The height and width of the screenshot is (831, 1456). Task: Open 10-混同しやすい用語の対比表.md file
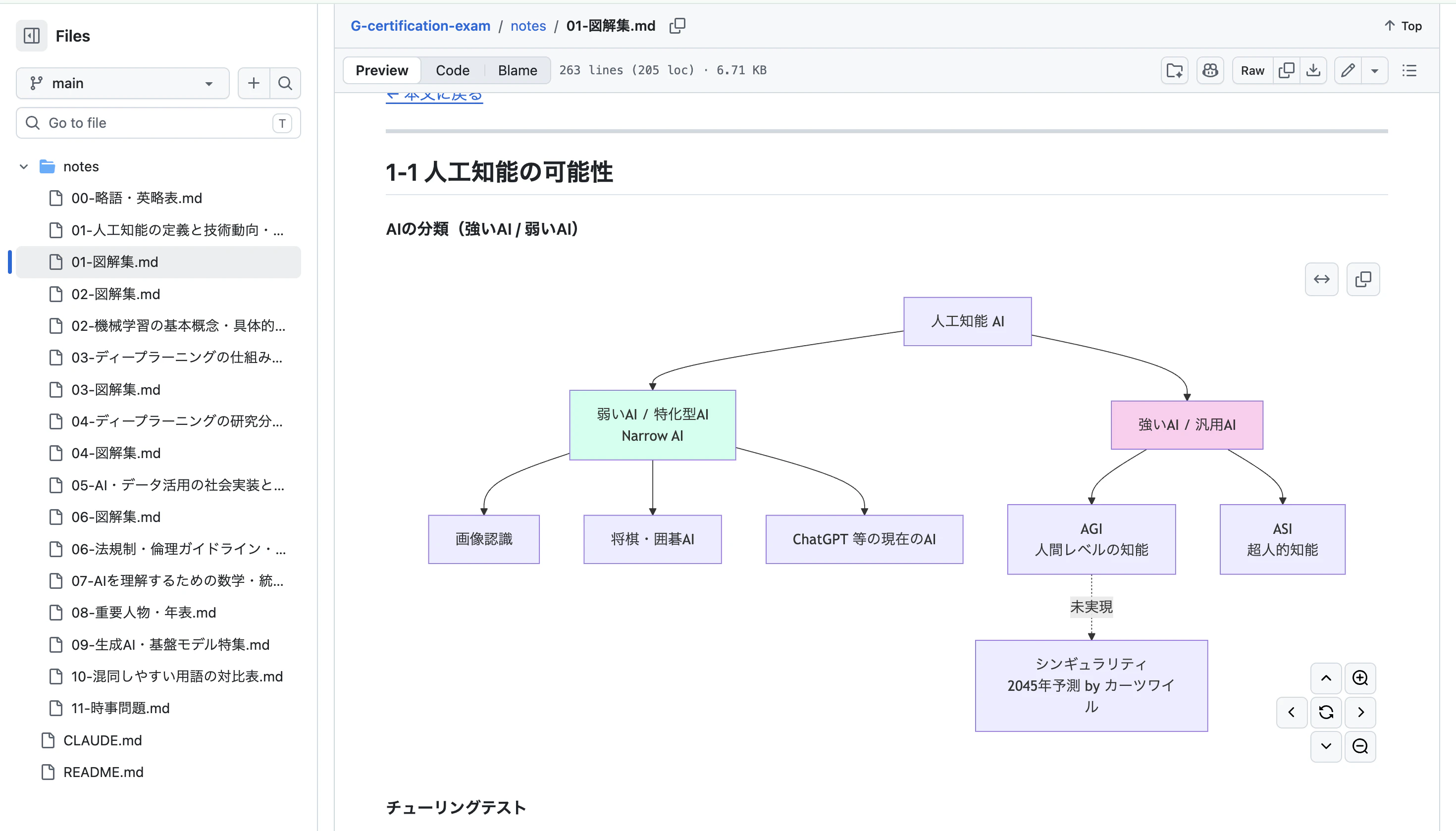tap(158, 676)
